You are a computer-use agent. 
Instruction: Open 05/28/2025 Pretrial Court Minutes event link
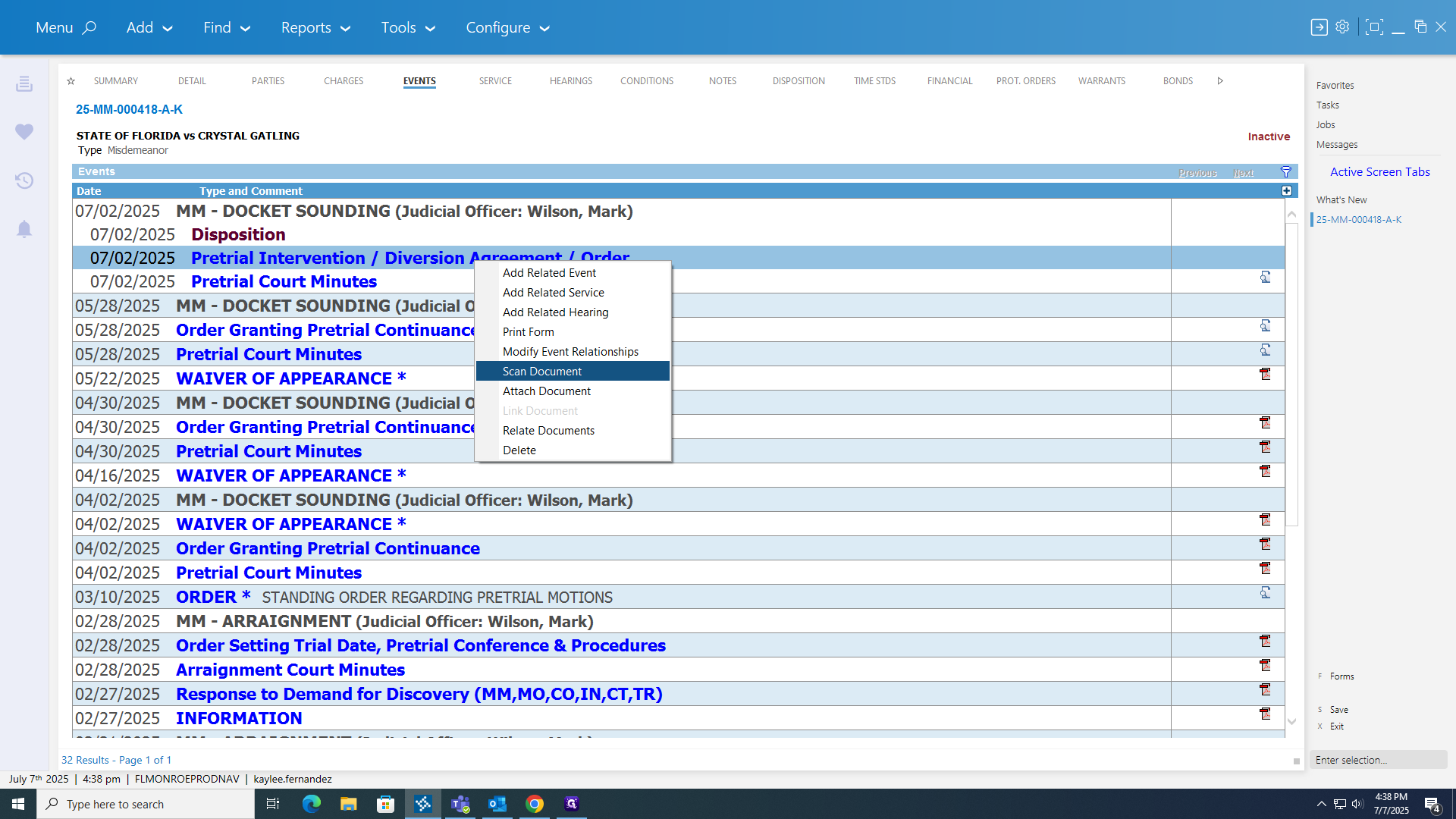pyautogui.click(x=268, y=354)
